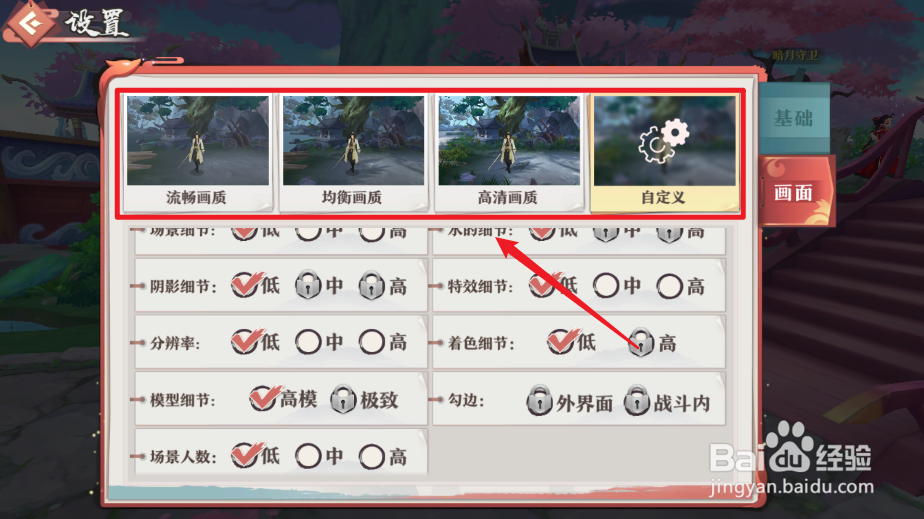Switch to the 基础 tab
The image size is (924, 519).
point(794,118)
